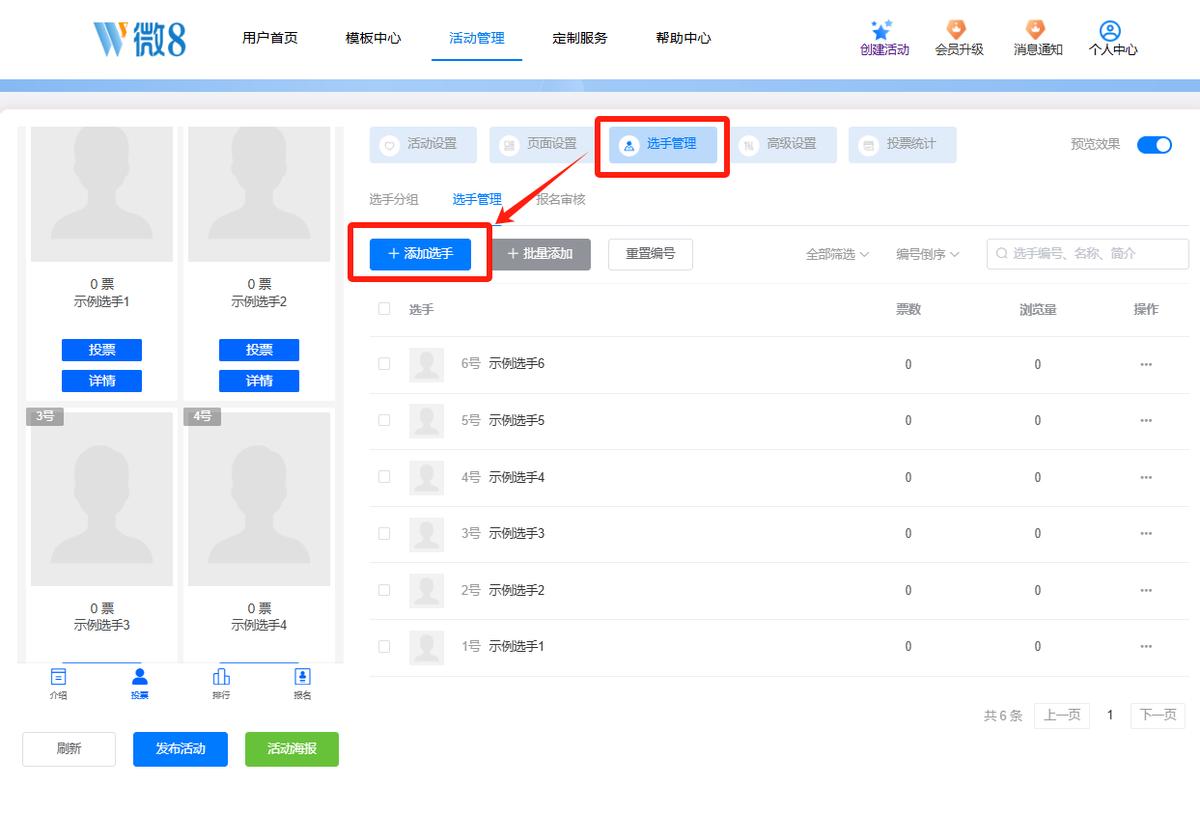The height and width of the screenshot is (818, 1200).
Task: Open 个人中心 profile icon
Action: [x=1110, y=31]
